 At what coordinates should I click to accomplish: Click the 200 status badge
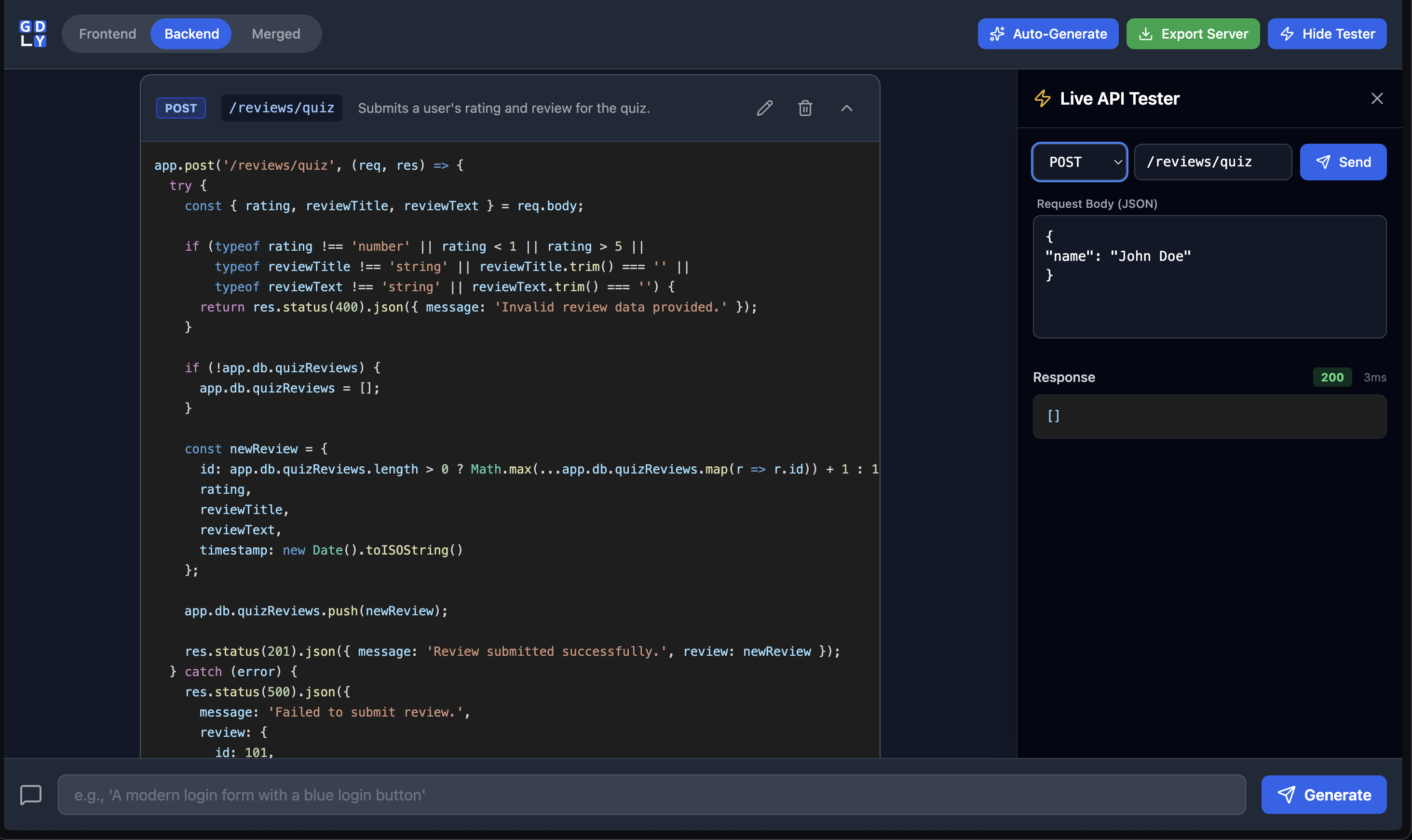[1331, 377]
